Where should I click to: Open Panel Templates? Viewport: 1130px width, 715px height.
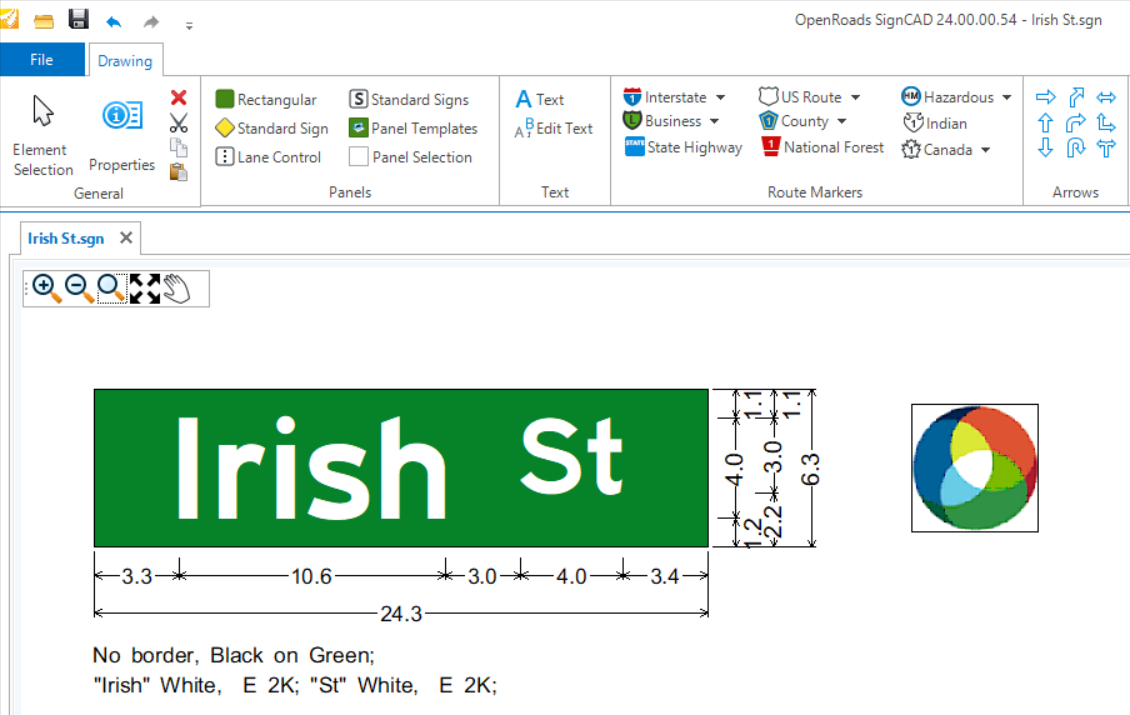point(413,128)
